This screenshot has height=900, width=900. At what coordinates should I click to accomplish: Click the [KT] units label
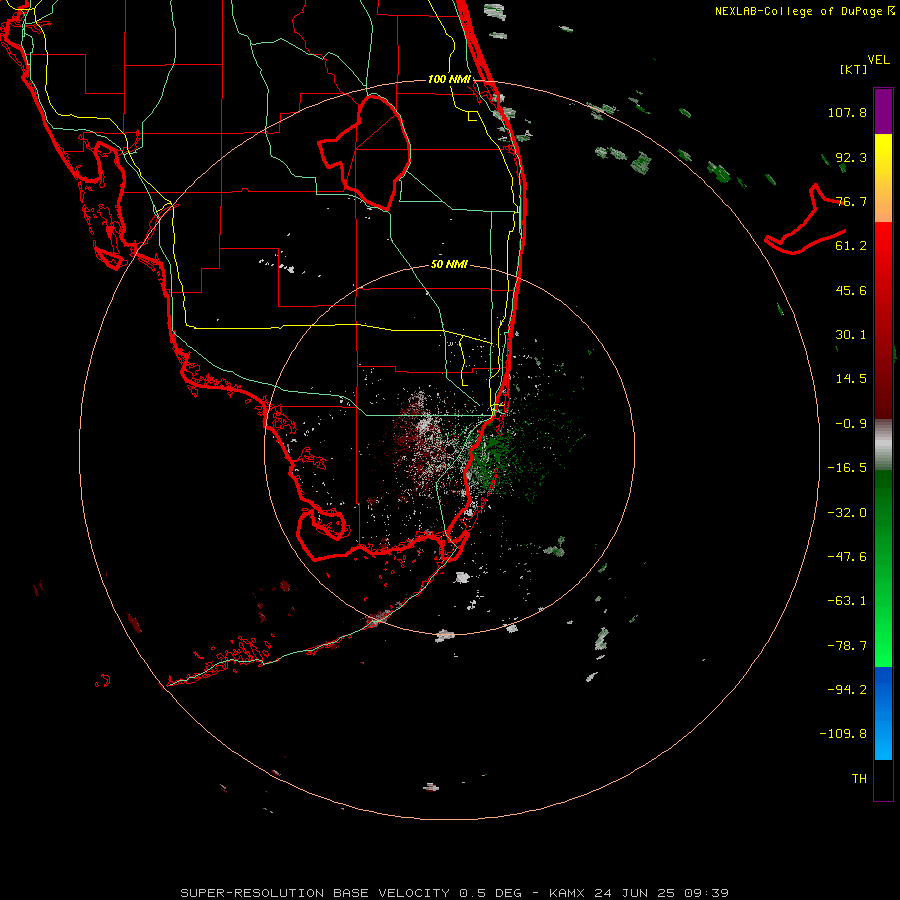[x=854, y=69]
